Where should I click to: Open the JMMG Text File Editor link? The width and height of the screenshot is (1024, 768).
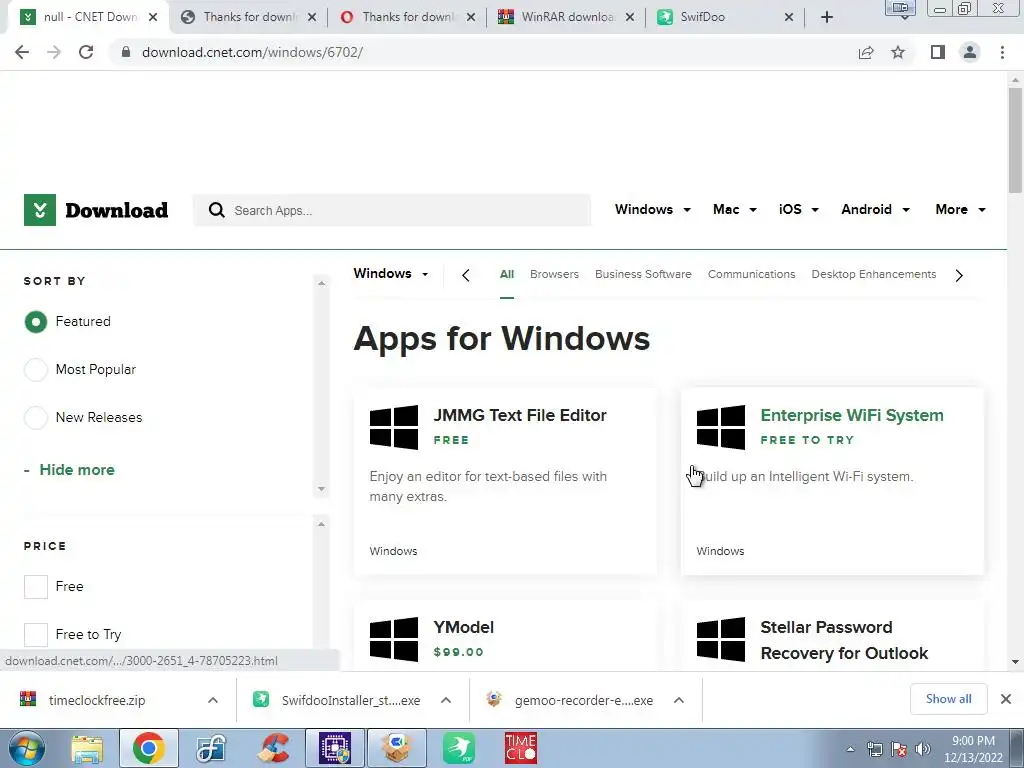tap(520, 415)
